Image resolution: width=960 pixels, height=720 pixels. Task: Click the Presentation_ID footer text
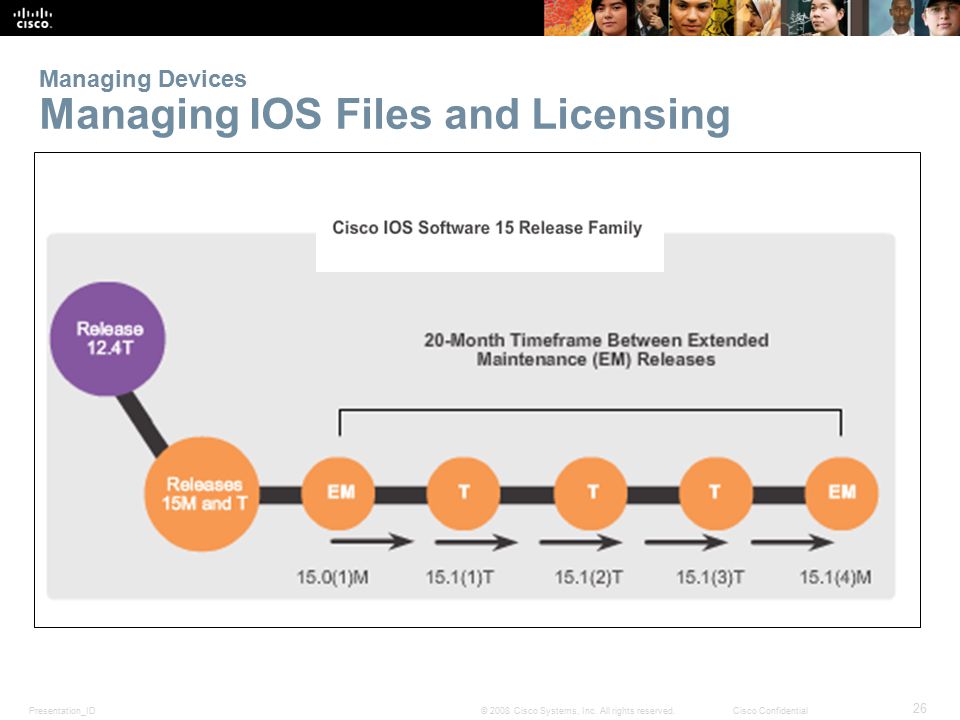click(62, 710)
